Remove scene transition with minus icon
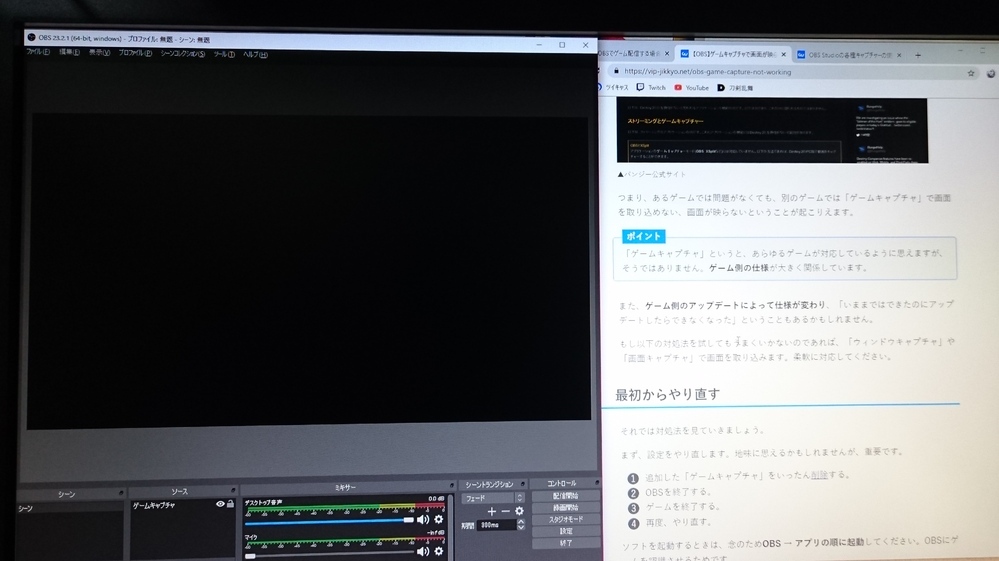 coord(505,511)
